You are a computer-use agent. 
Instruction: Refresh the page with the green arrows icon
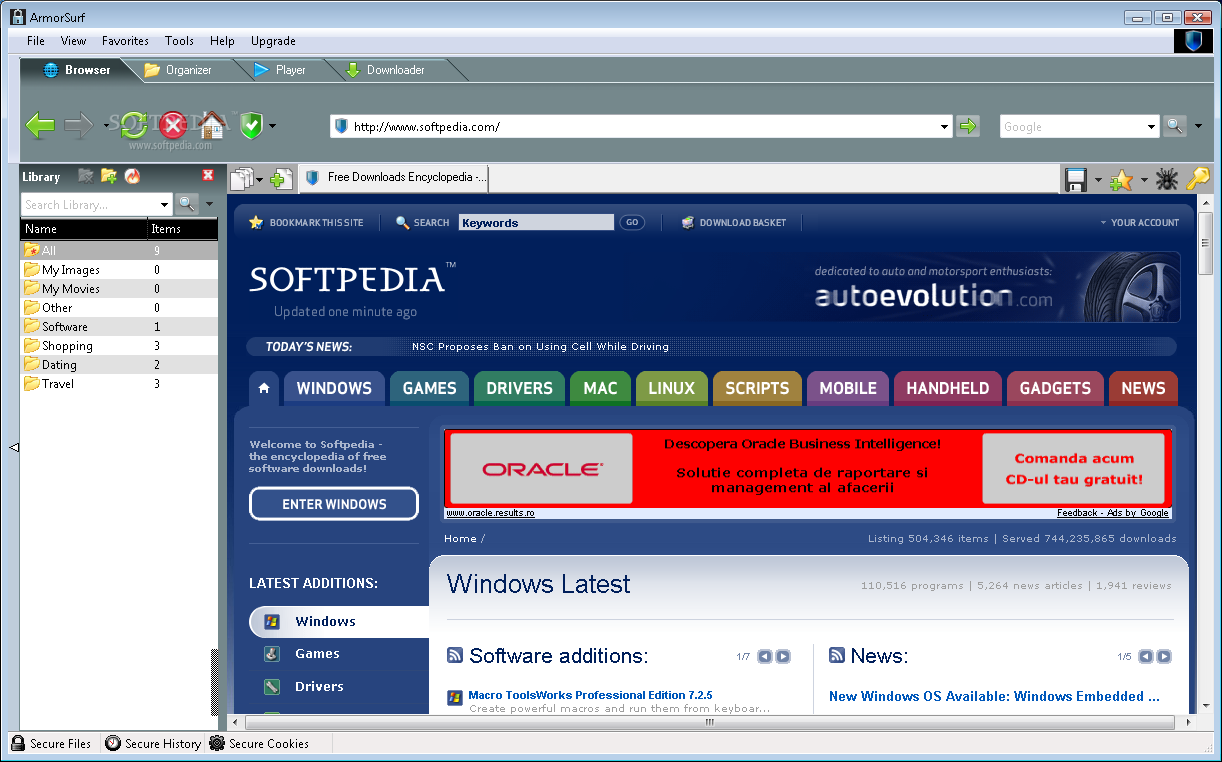[135, 125]
